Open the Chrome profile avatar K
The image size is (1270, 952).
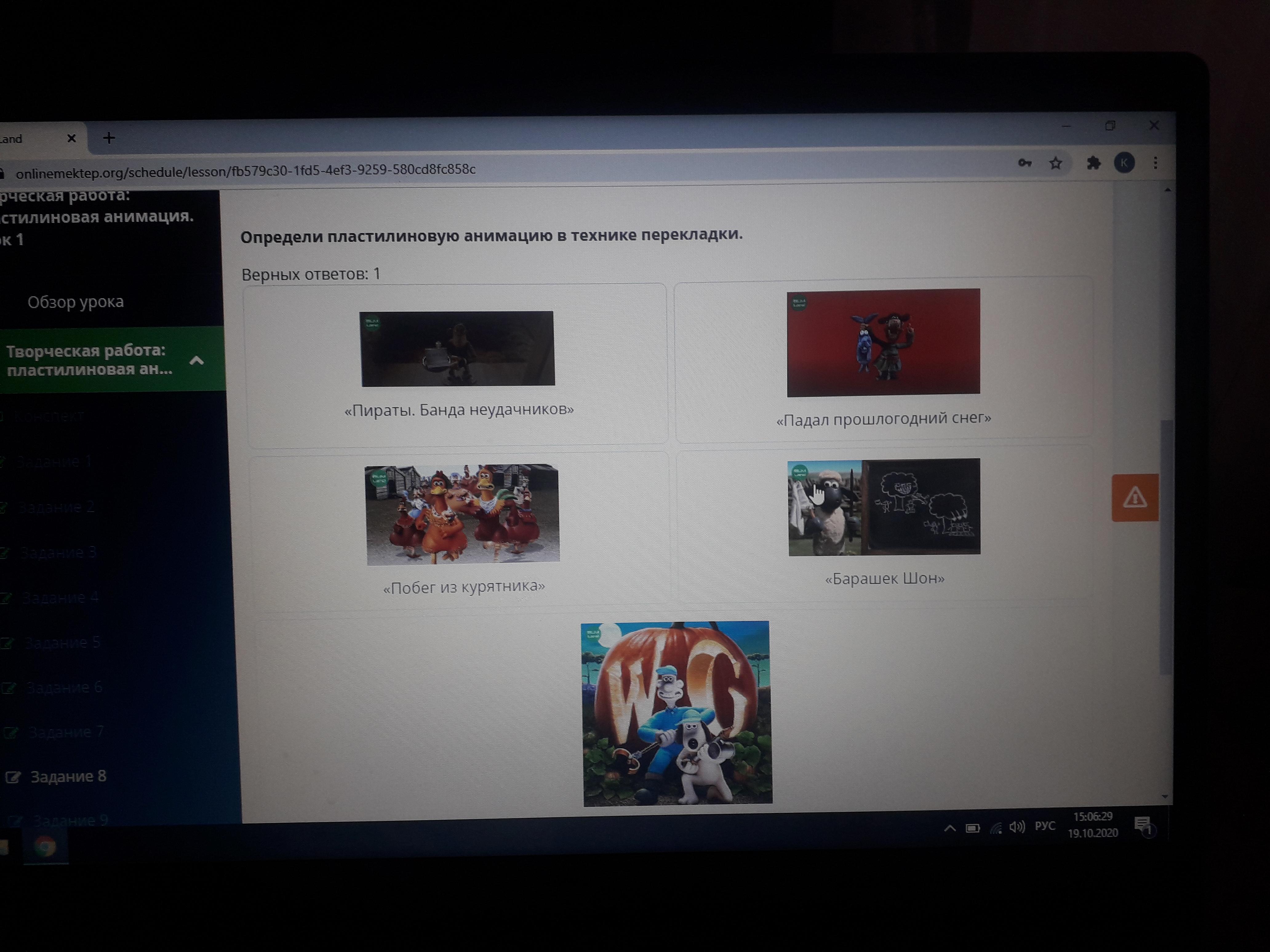1124,163
